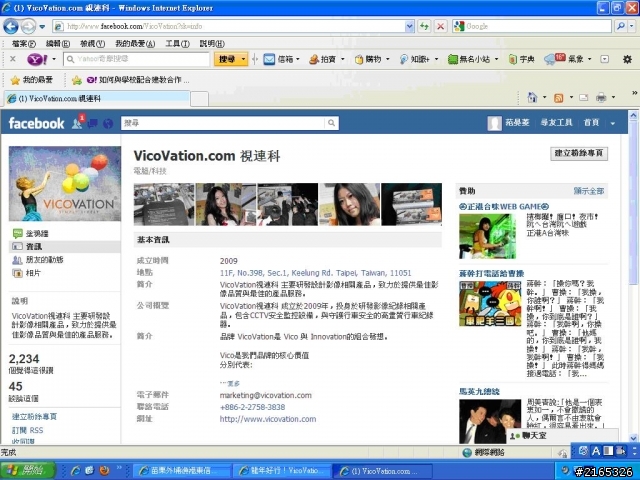The height and width of the screenshot is (480, 640).
Task: Click the Read Mail icon in command bar
Action: [x=584, y=98]
